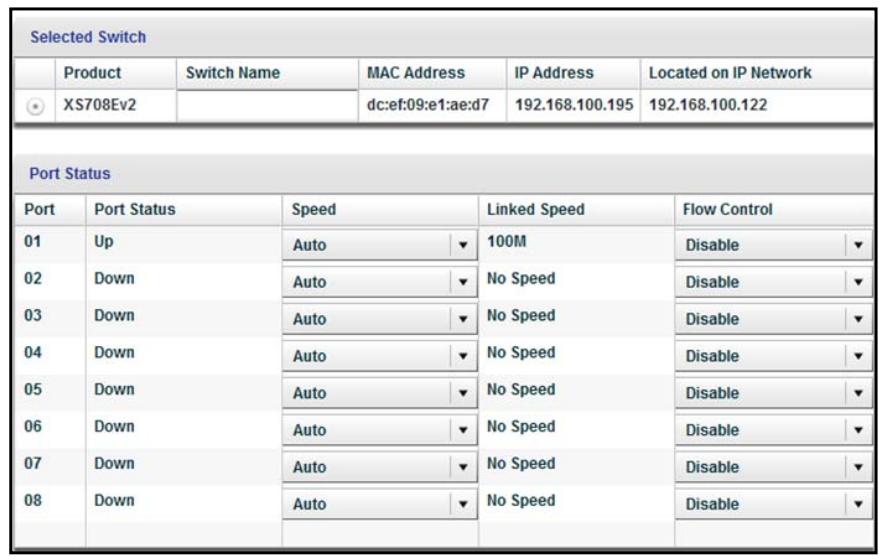Click the Down status of port 02
The image size is (879, 557).
click(x=114, y=278)
